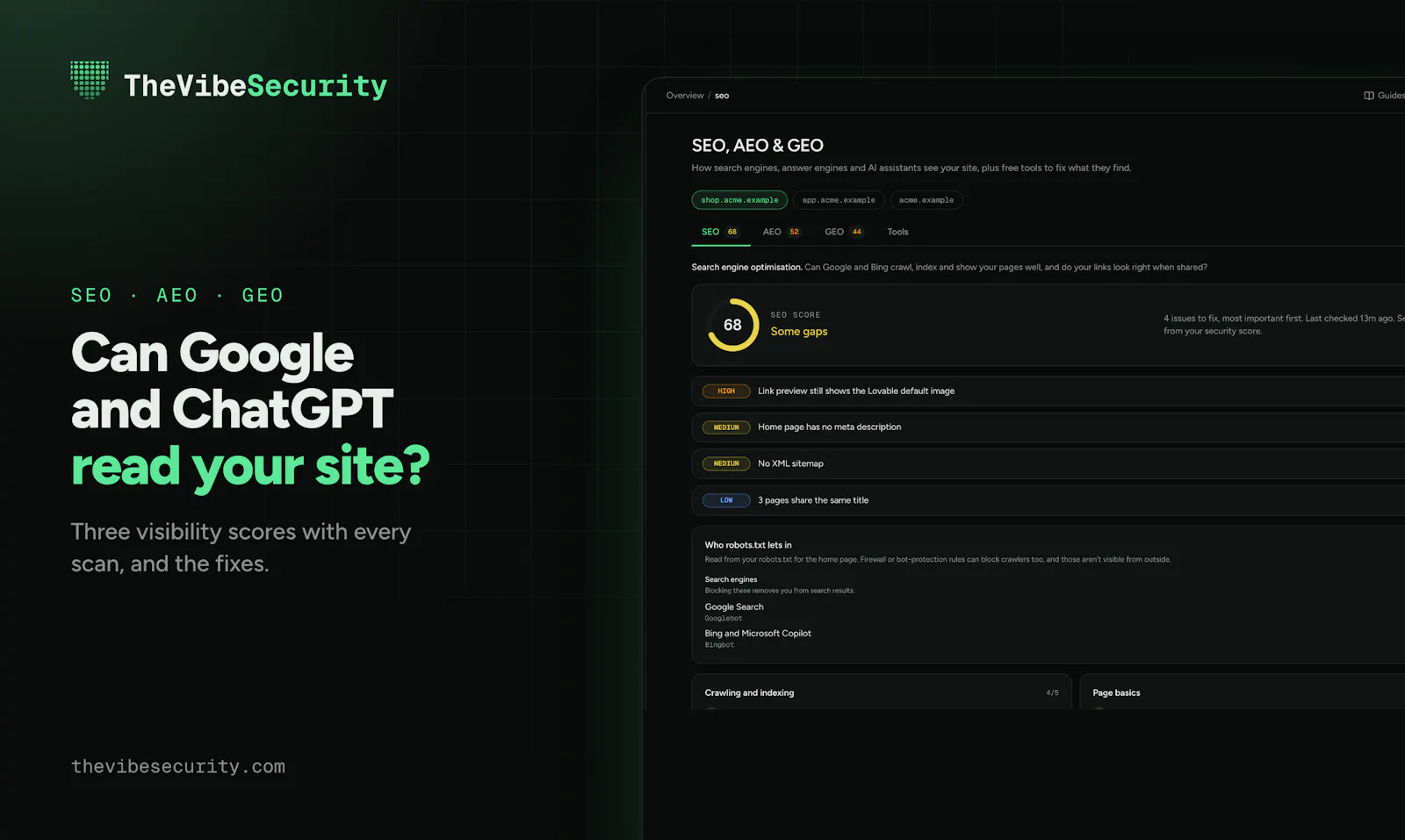
Task: Click the LOW severity badge
Action: 726,500
